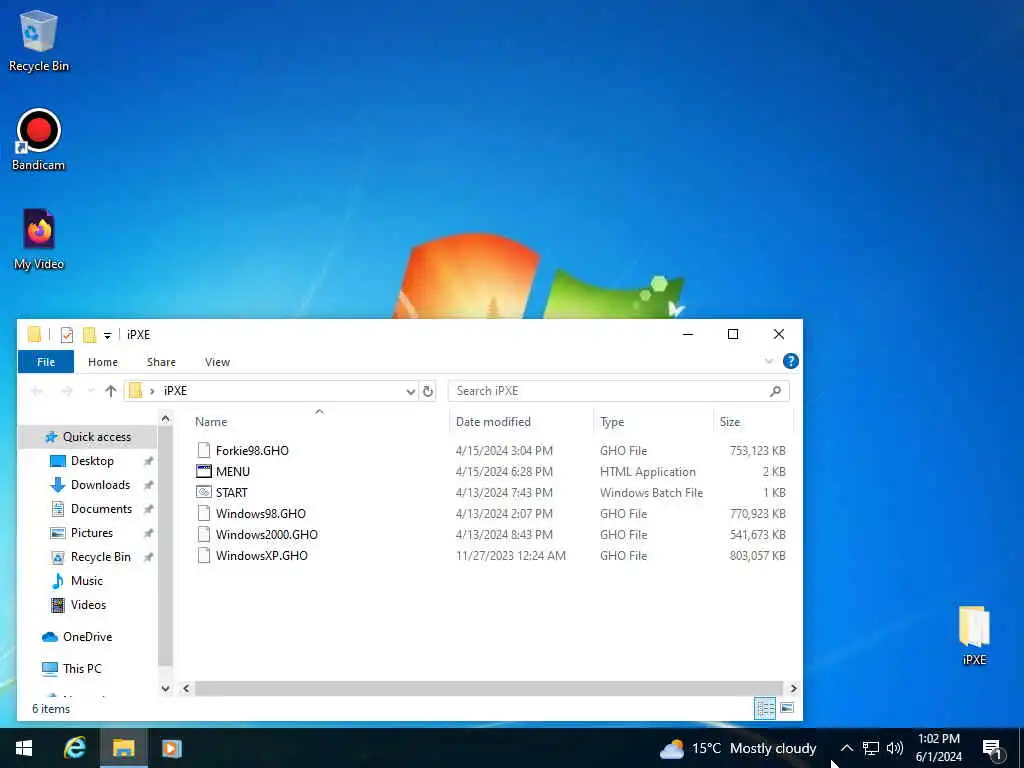This screenshot has height=768, width=1024.
Task: Open the Windows Start menu
Action: coord(24,748)
